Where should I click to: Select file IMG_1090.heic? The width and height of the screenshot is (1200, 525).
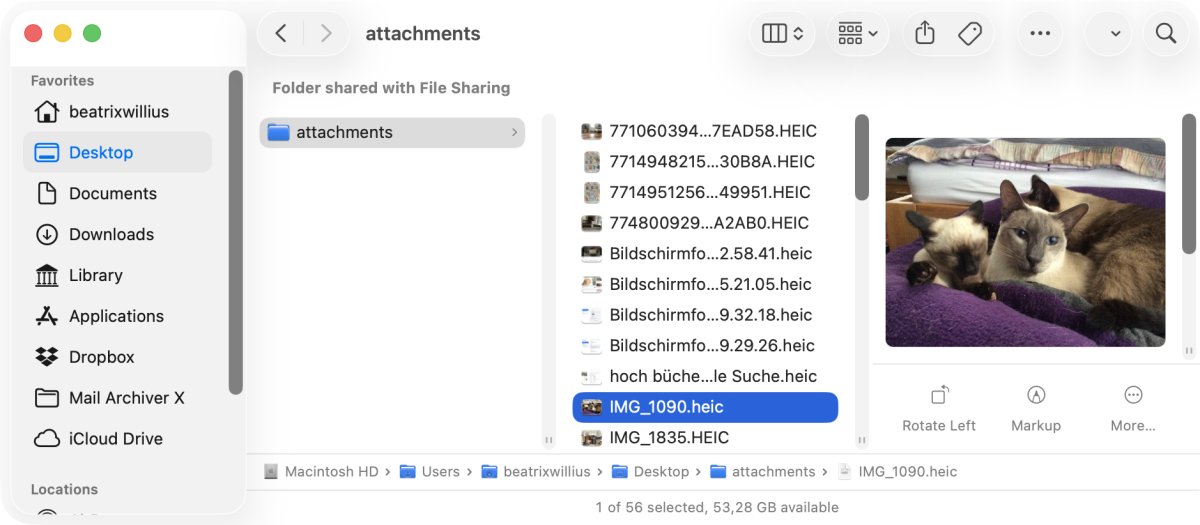pos(705,407)
